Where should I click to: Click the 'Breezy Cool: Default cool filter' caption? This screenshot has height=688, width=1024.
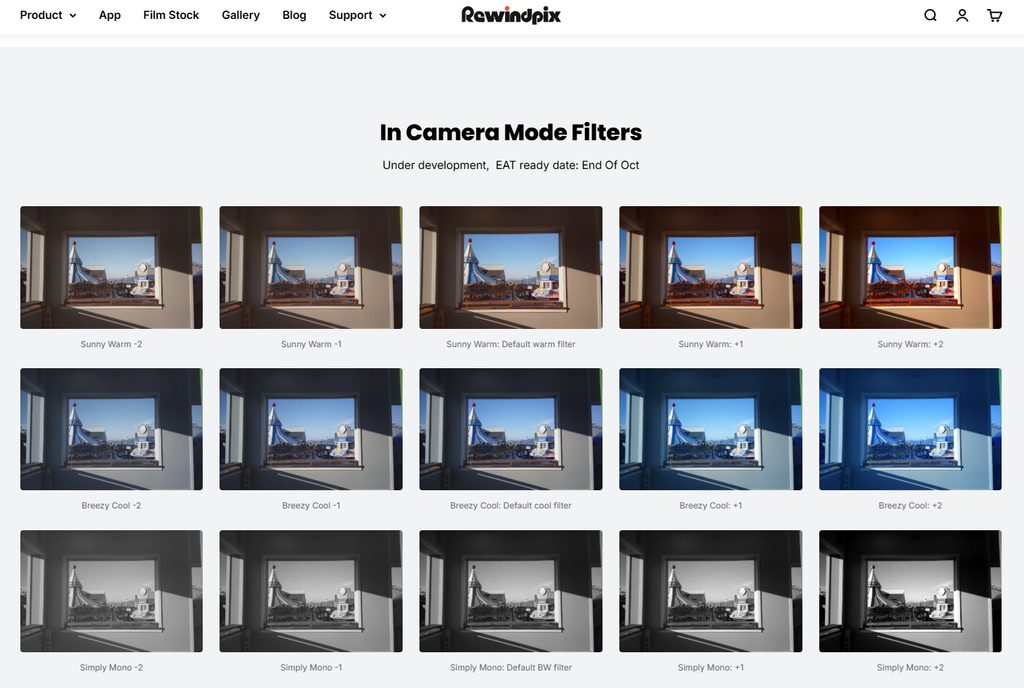(x=511, y=505)
